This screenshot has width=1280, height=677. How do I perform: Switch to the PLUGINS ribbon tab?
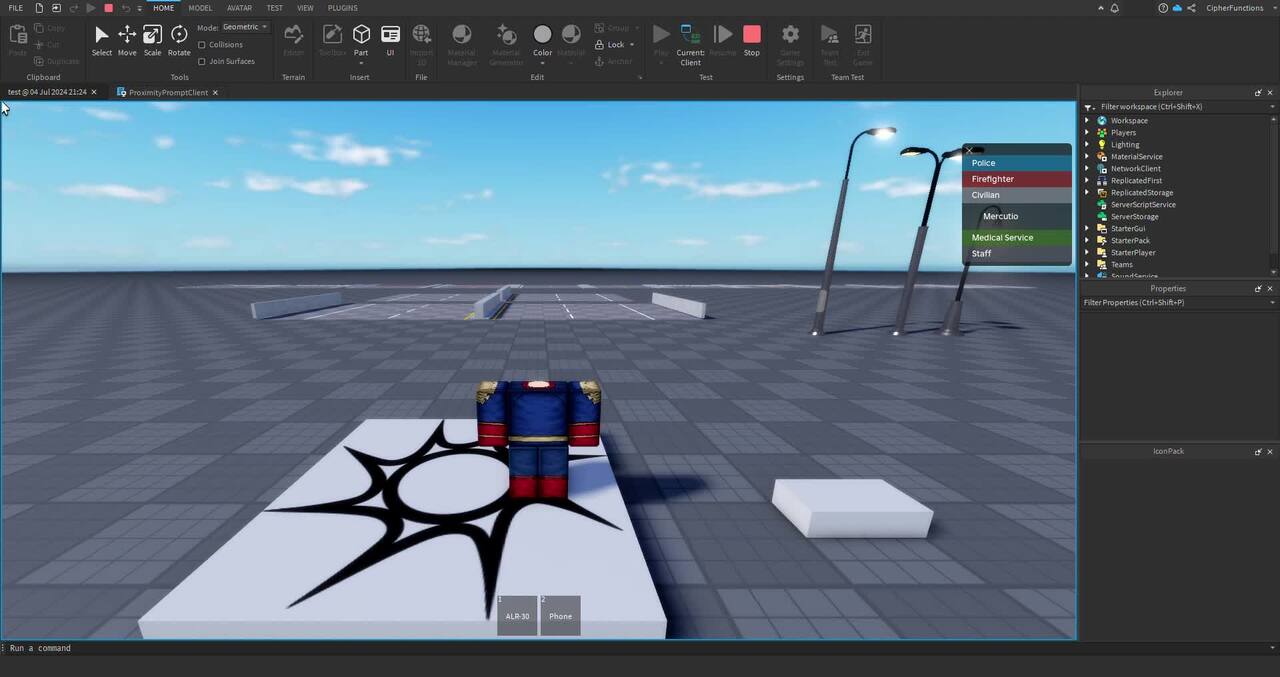tap(343, 8)
